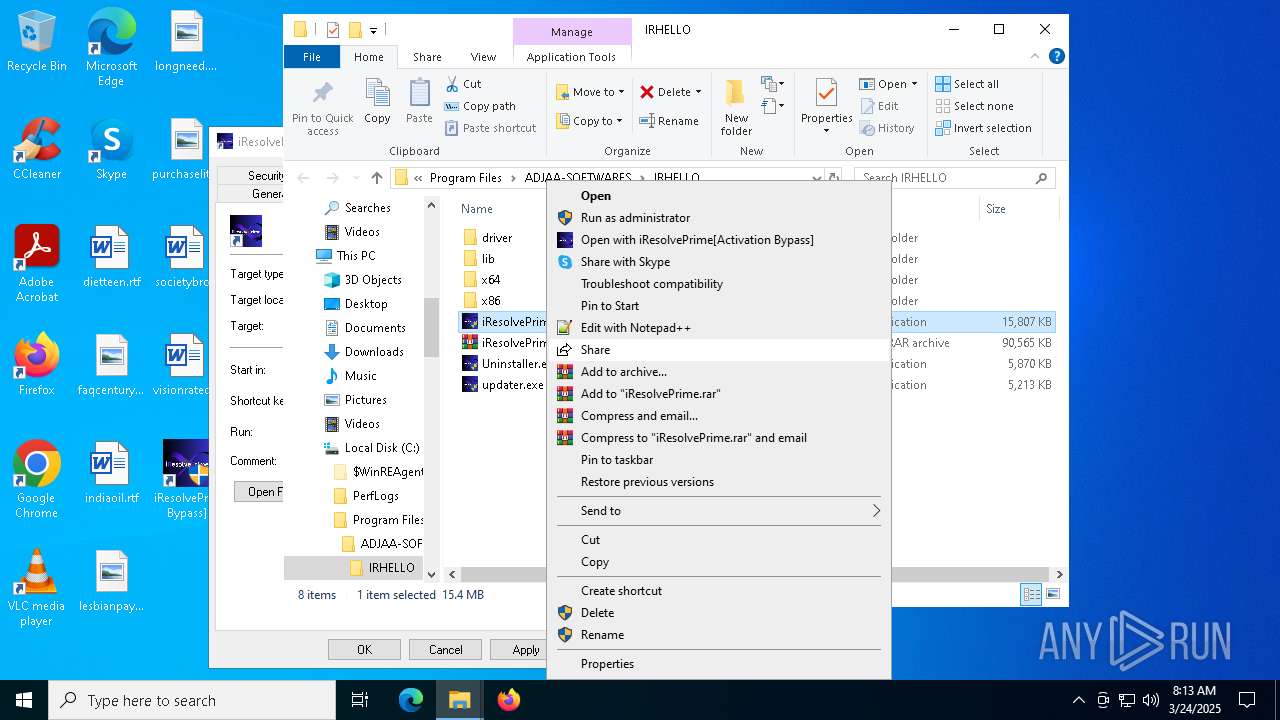Click Select all in ribbon

click(967, 84)
